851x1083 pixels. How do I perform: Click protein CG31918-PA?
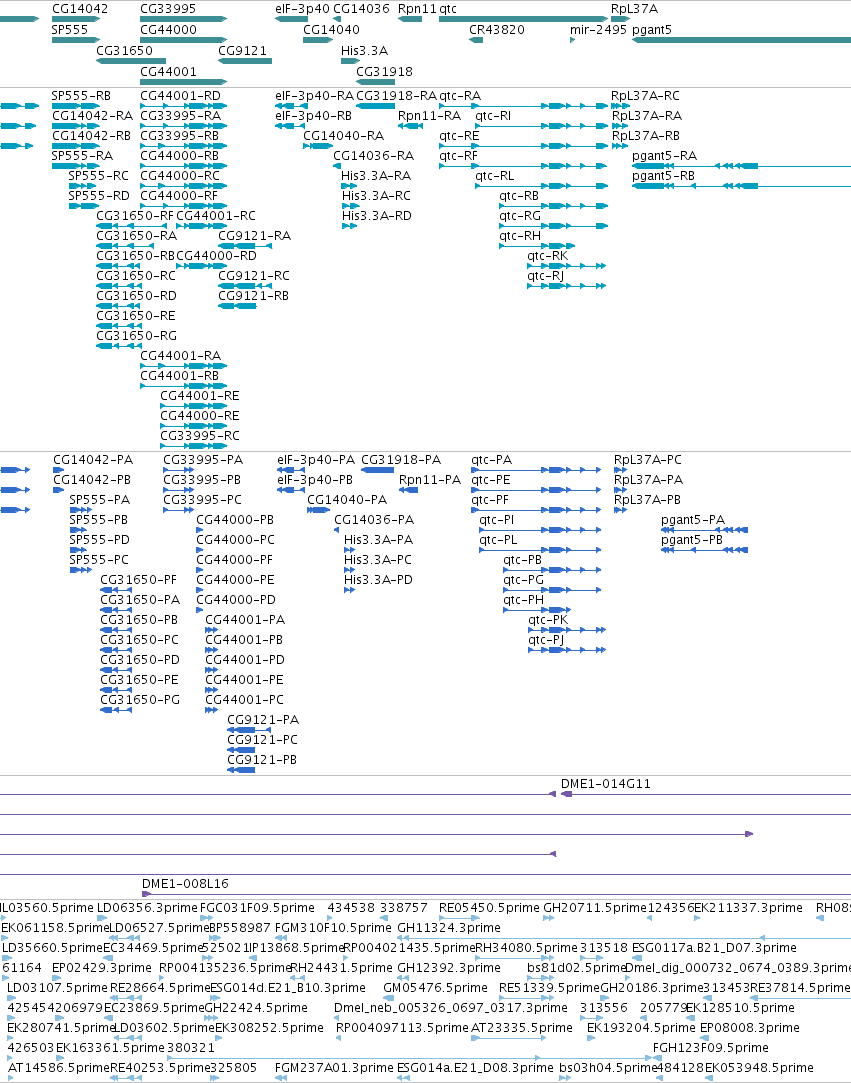point(401,460)
